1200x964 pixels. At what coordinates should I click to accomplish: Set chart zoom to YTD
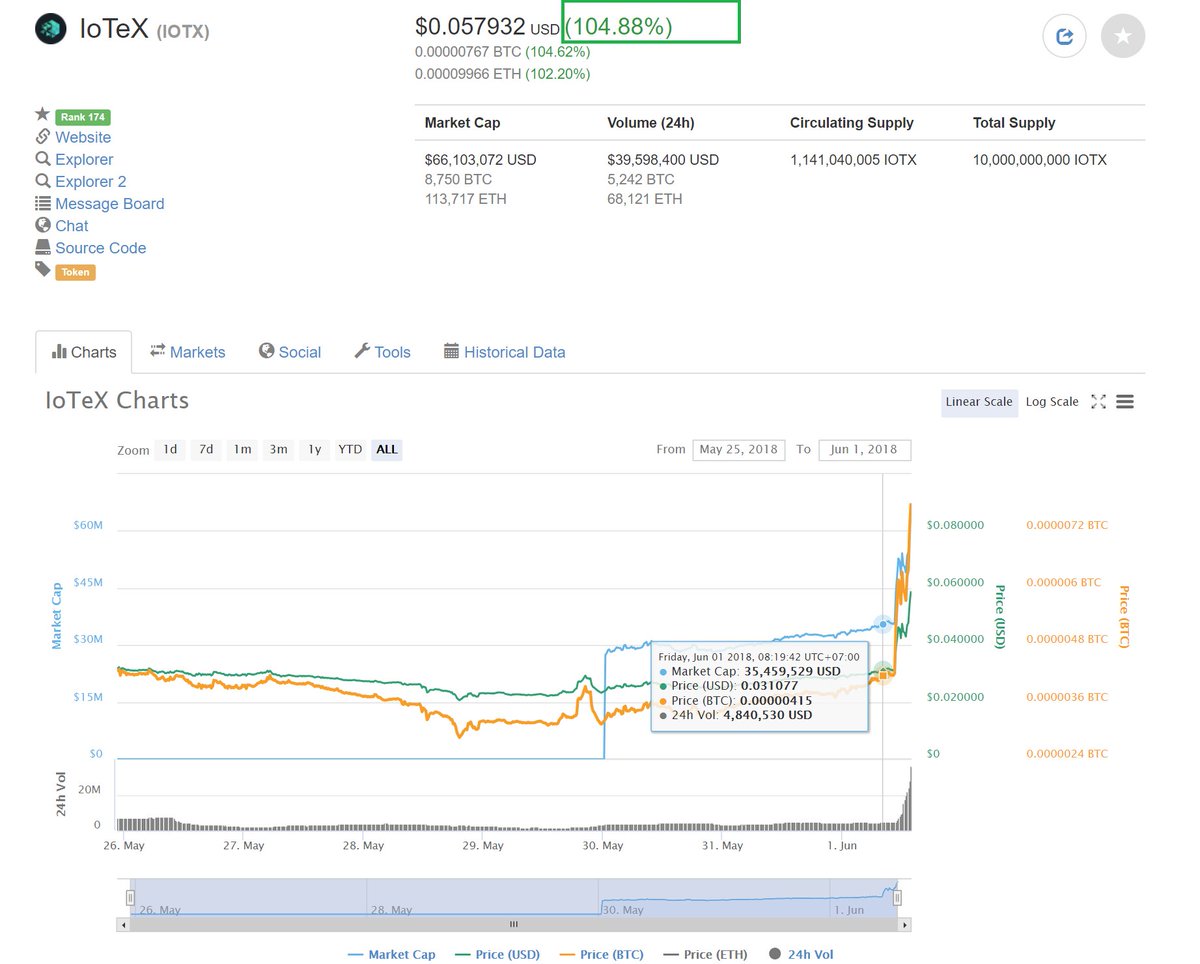350,450
